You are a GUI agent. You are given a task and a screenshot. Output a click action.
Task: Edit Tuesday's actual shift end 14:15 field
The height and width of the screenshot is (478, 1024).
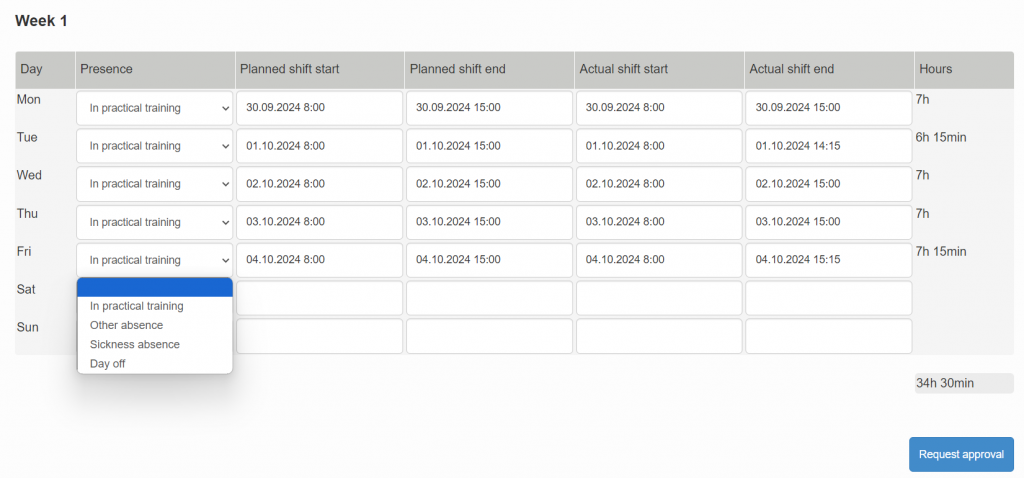point(829,146)
